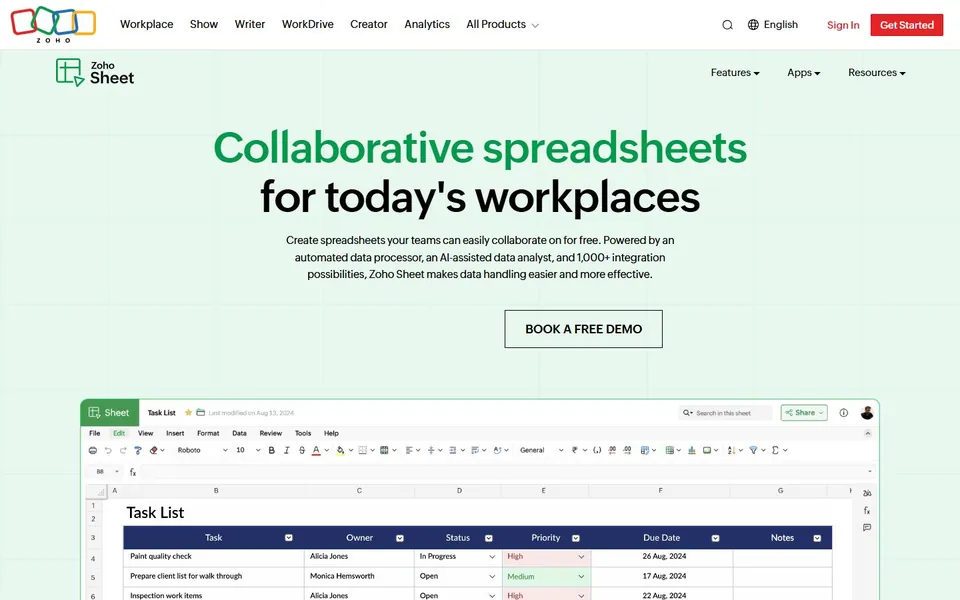Expand the Features menu
The height and width of the screenshot is (600, 960).
(735, 72)
